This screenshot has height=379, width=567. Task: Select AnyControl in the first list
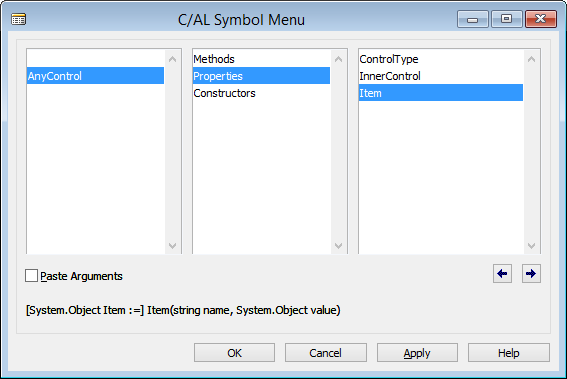(x=95, y=76)
